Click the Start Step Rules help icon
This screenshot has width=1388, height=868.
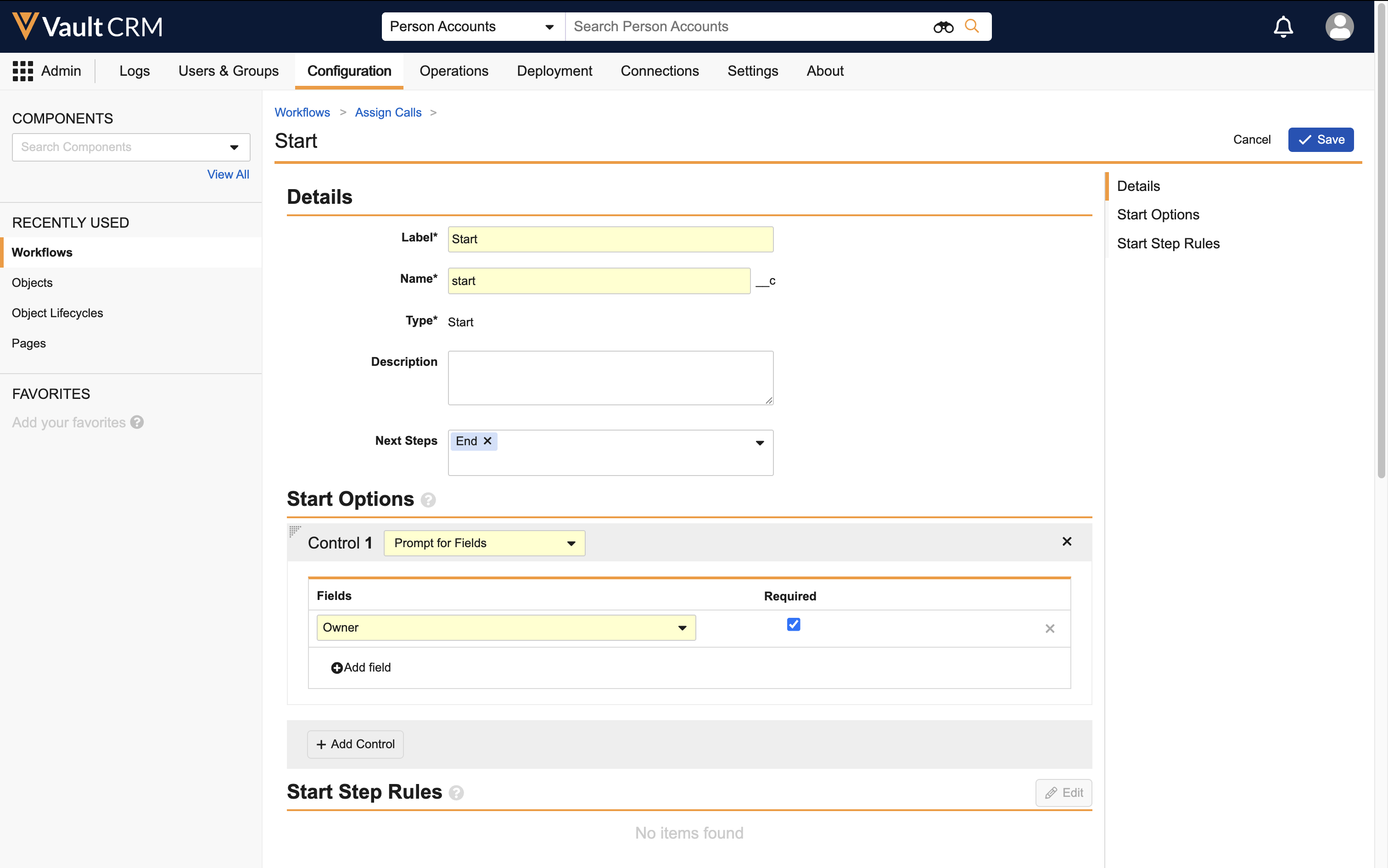click(456, 793)
